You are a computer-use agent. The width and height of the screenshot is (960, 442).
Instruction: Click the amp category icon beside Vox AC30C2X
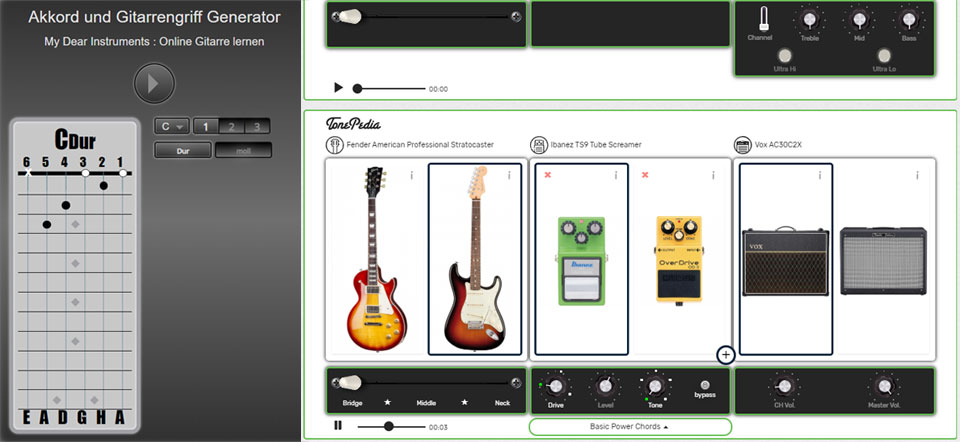[743, 145]
